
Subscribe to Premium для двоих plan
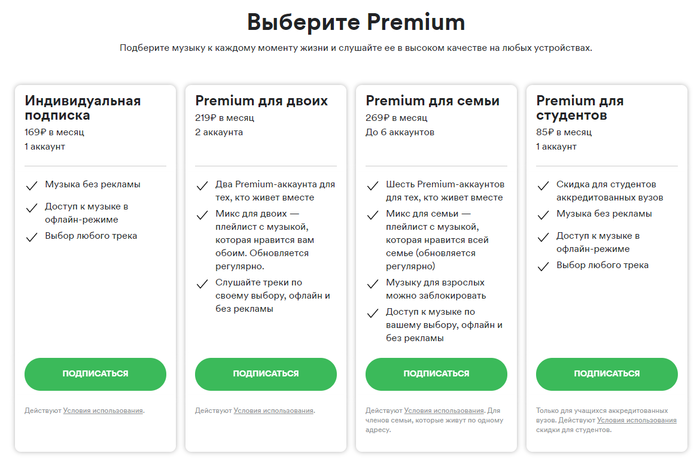pos(265,374)
